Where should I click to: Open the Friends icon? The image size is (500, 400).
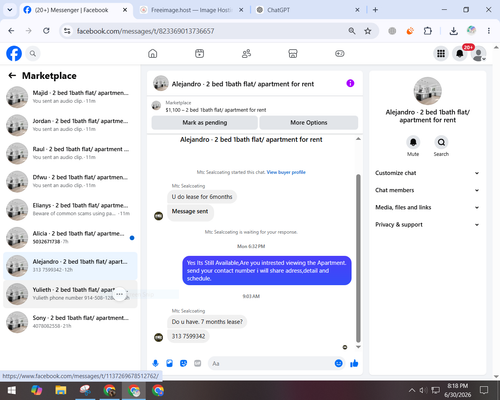pyautogui.click(x=246, y=53)
